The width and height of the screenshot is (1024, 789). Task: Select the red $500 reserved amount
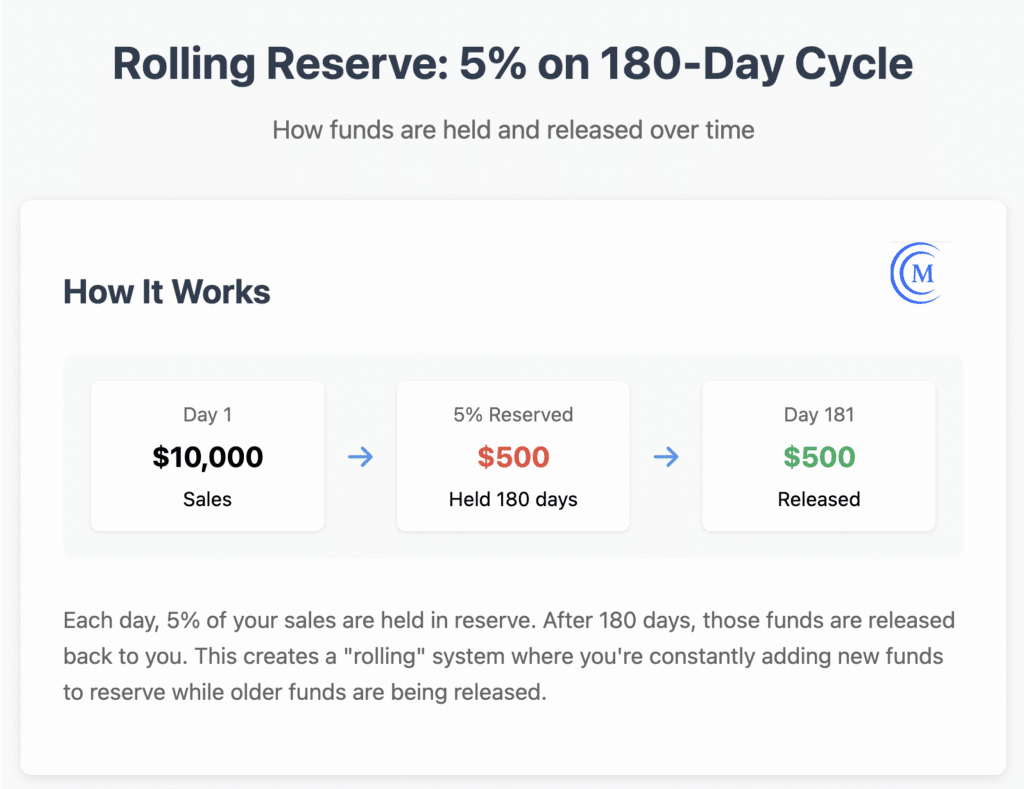point(513,457)
